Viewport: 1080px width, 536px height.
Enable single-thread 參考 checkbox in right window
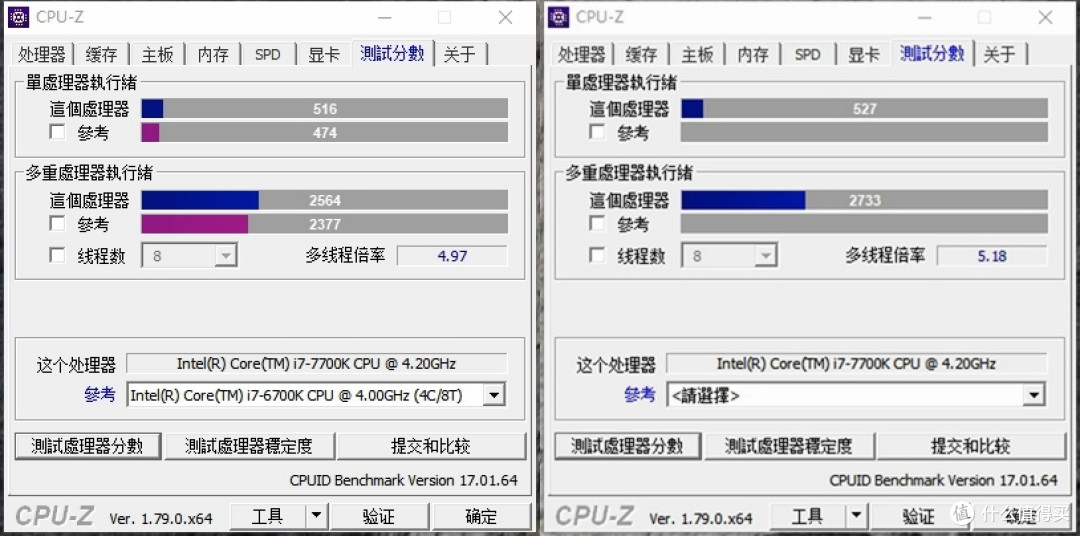tap(598, 132)
